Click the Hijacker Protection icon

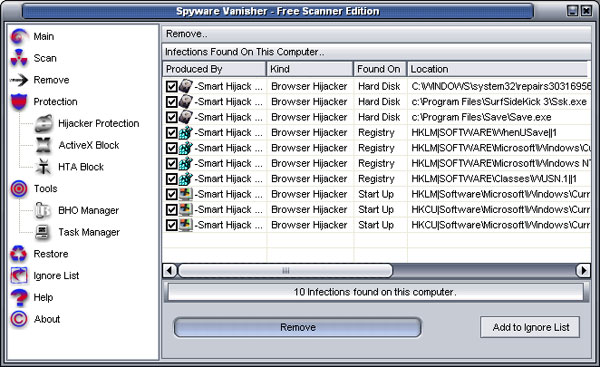pyautogui.click(x=44, y=123)
